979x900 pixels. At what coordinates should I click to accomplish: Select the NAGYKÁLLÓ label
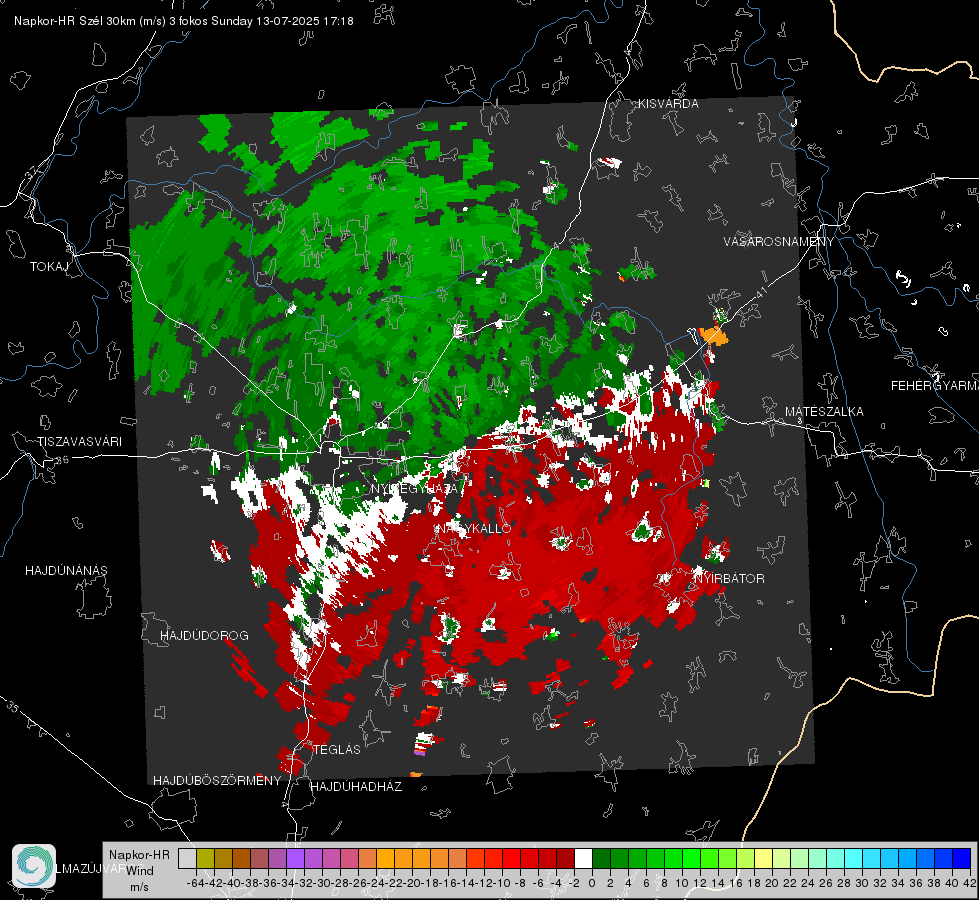click(473, 528)
